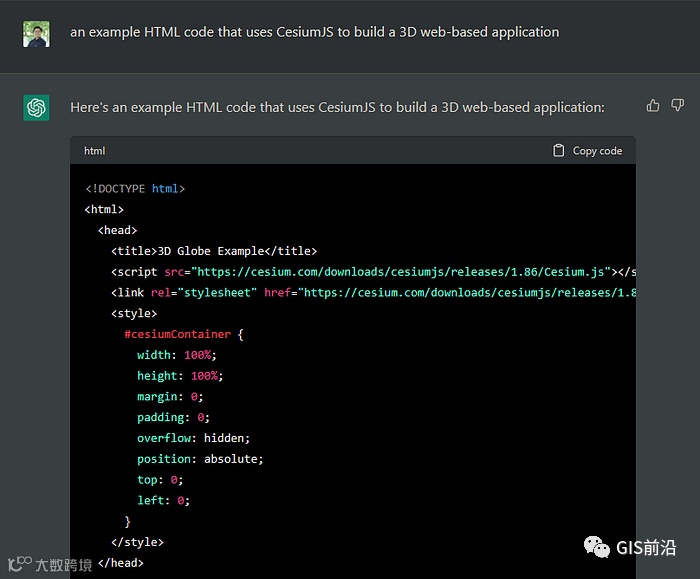Viewport: 700px width, 579px height.
Task: Click the width: 100% code line
Action: 177,355
